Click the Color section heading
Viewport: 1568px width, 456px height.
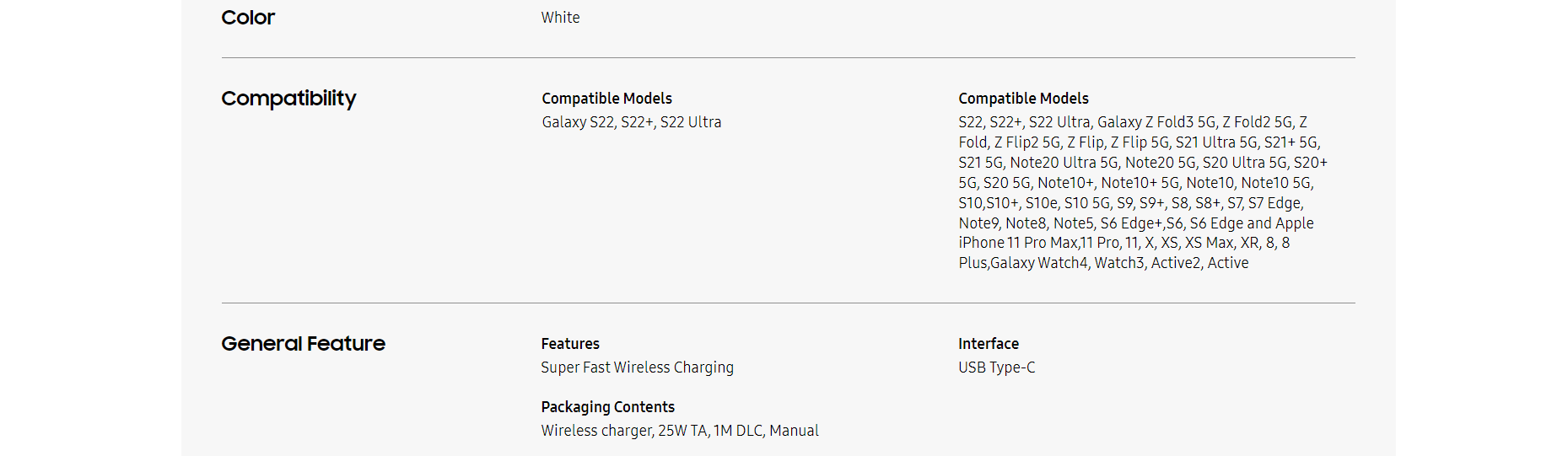pyautogui.click(x=248, y=18)
